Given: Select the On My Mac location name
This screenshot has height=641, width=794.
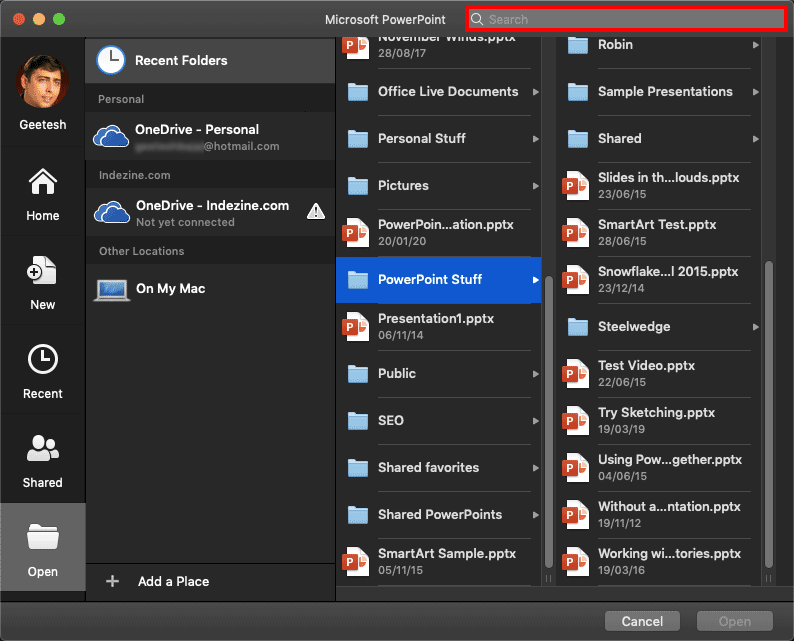Looking at the screenshot, I should [171, 289].
